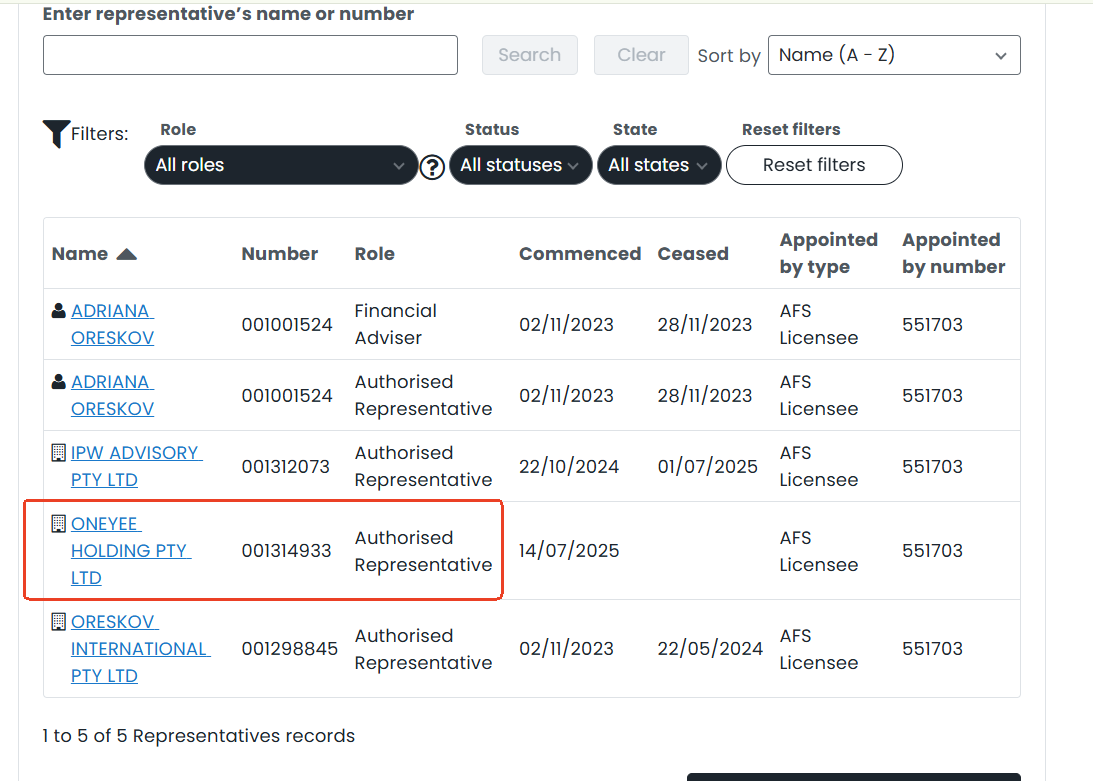1093x781 pixels.
Task: Click person icon beside Adriana Oreskov Financial Adviser
Action: point(59,311)
